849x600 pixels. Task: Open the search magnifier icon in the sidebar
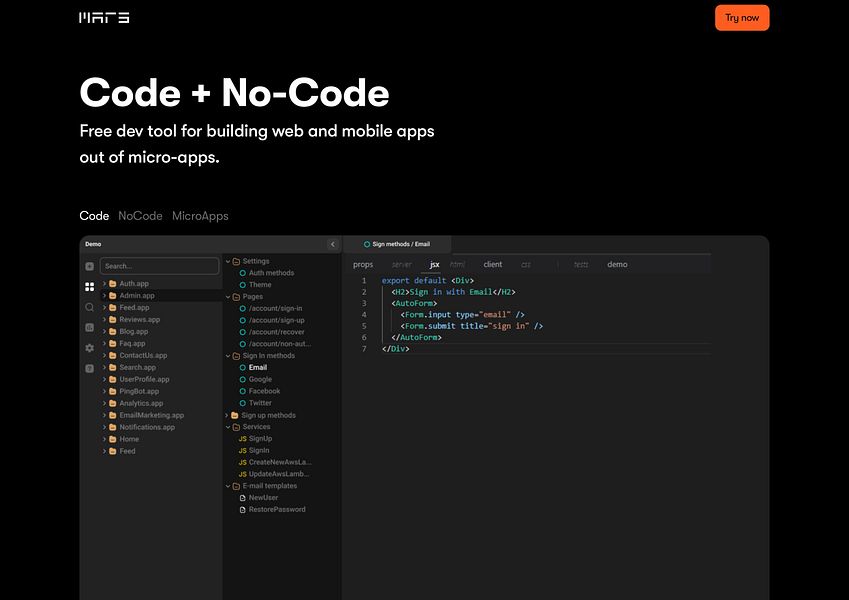(x=89, y=307)
